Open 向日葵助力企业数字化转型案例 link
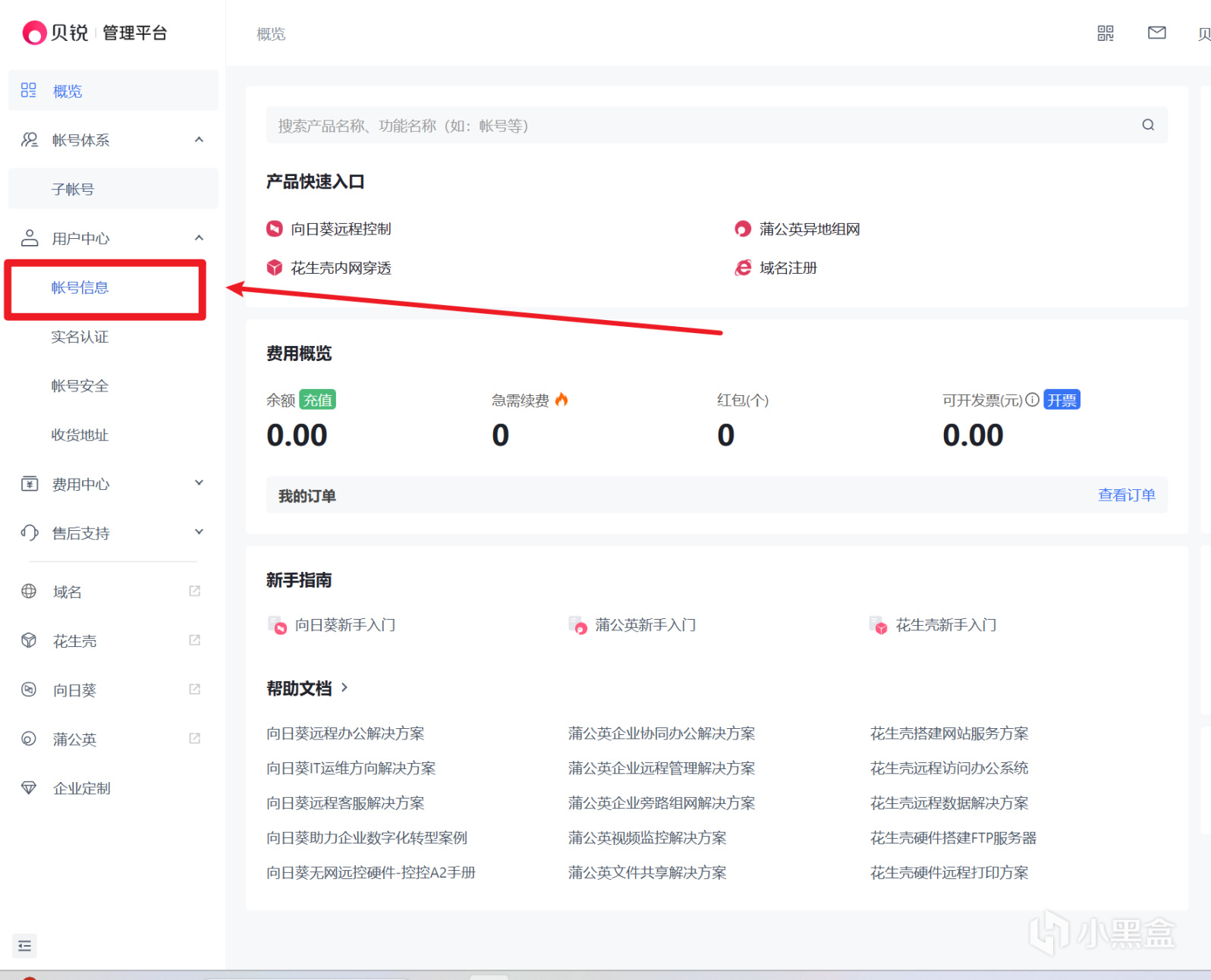 click(x=366, y=838)
